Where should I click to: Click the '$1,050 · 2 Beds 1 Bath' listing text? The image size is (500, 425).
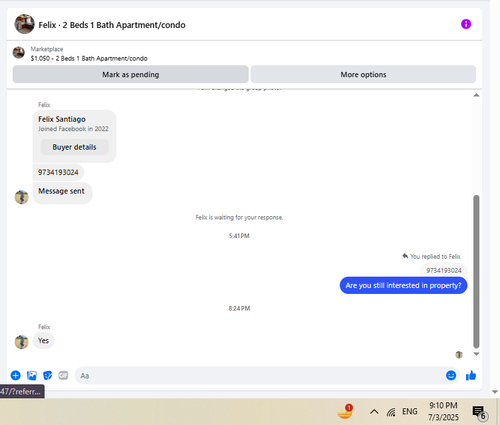(x=89, y=58)
